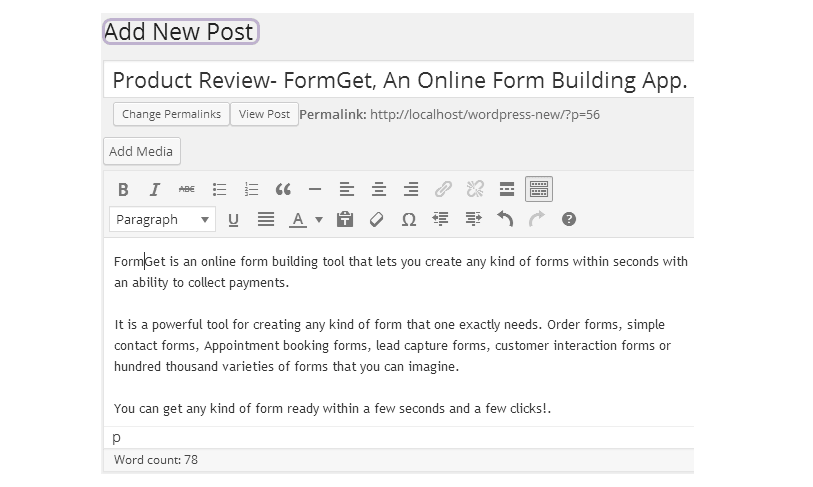Insert the Read More tag
The height and width of the screenshot is (487, 813).
point(507,189)
